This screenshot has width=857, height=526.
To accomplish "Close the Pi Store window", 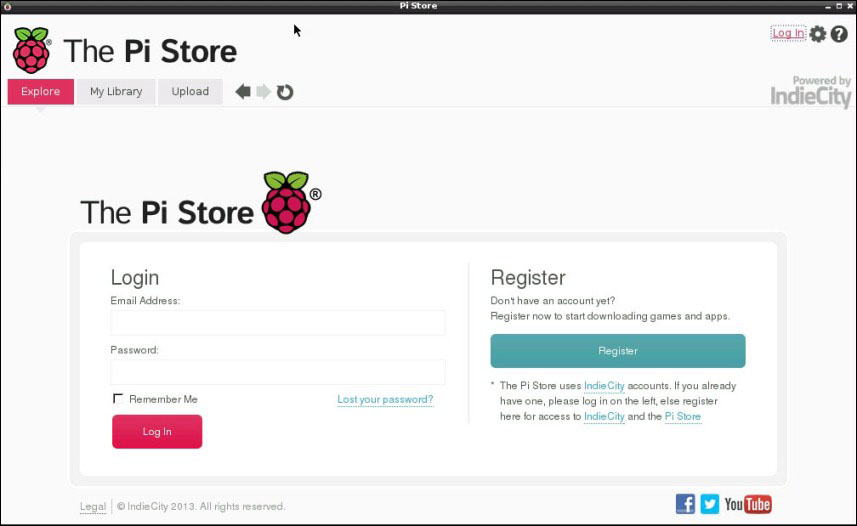I will tap(850, 6).
